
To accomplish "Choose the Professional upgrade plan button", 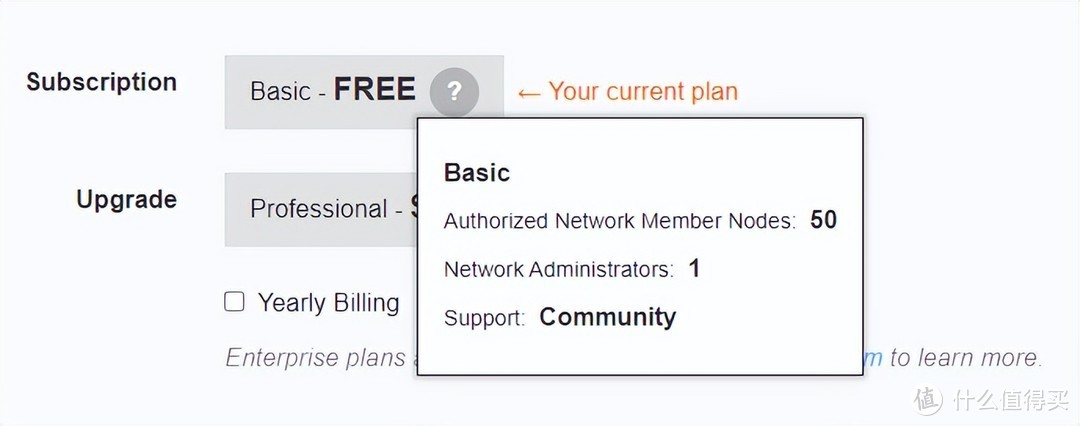I will click(x=320, y=209).
